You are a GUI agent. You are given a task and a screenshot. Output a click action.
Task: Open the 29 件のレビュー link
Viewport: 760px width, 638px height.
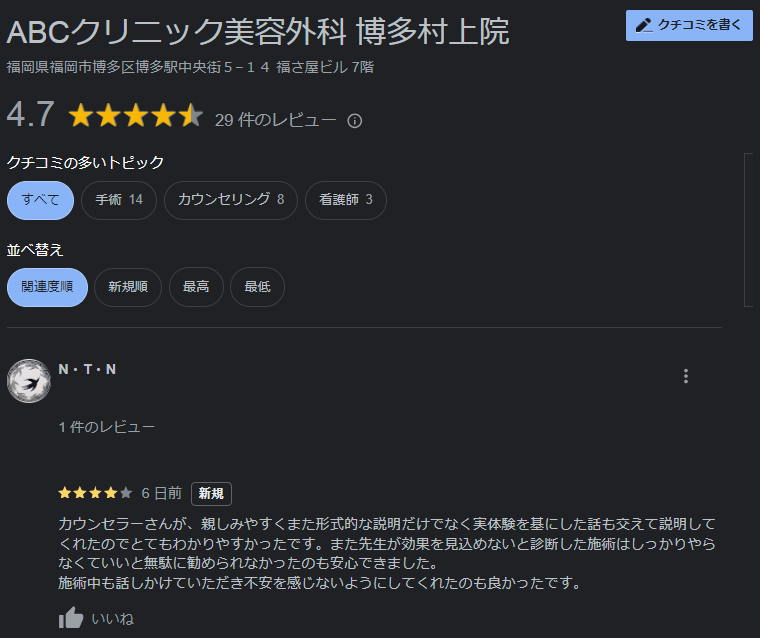pos(275,120)
